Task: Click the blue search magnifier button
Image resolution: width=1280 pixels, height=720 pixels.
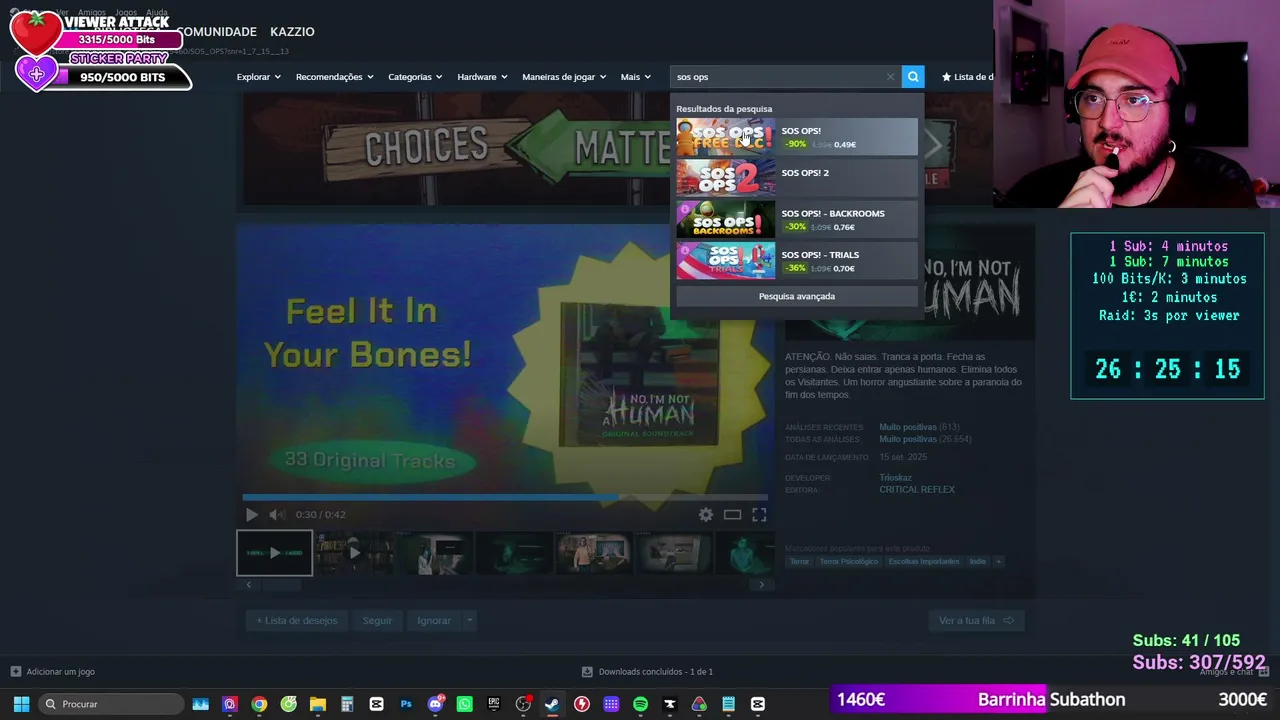Action: click(x=913, y=77)
